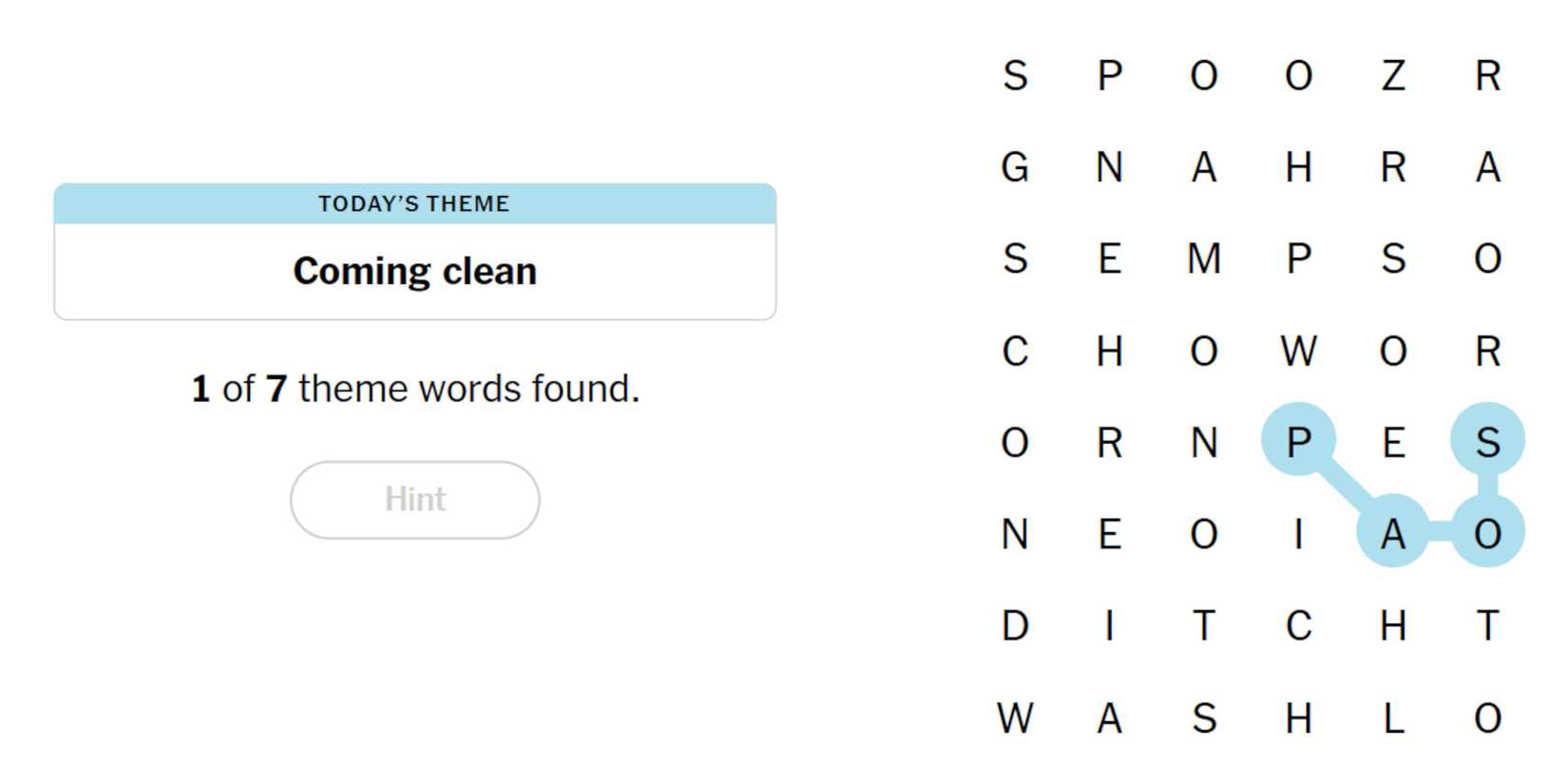Select the I left of highlighted A
Viewport: 1568px width, 784px height.
[x=1298, y=534]
